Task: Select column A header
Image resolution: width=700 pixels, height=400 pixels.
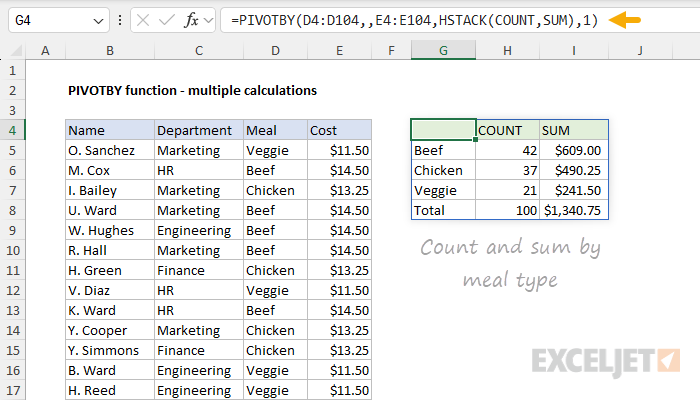Action: 45,50
